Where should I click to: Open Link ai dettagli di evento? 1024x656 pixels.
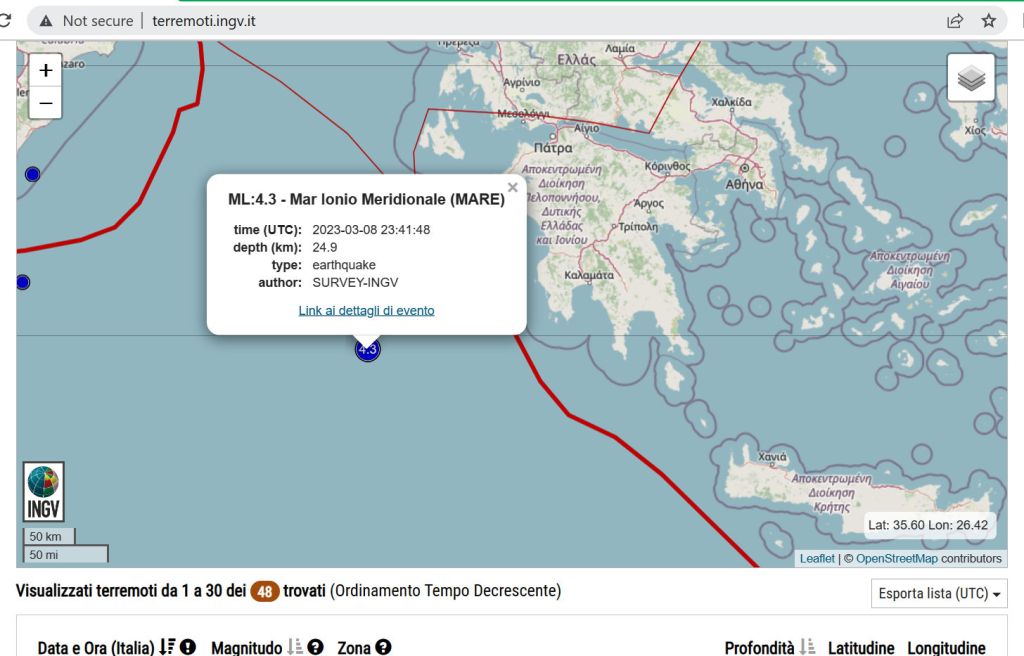pyautogui.click(x=366, y=310)
